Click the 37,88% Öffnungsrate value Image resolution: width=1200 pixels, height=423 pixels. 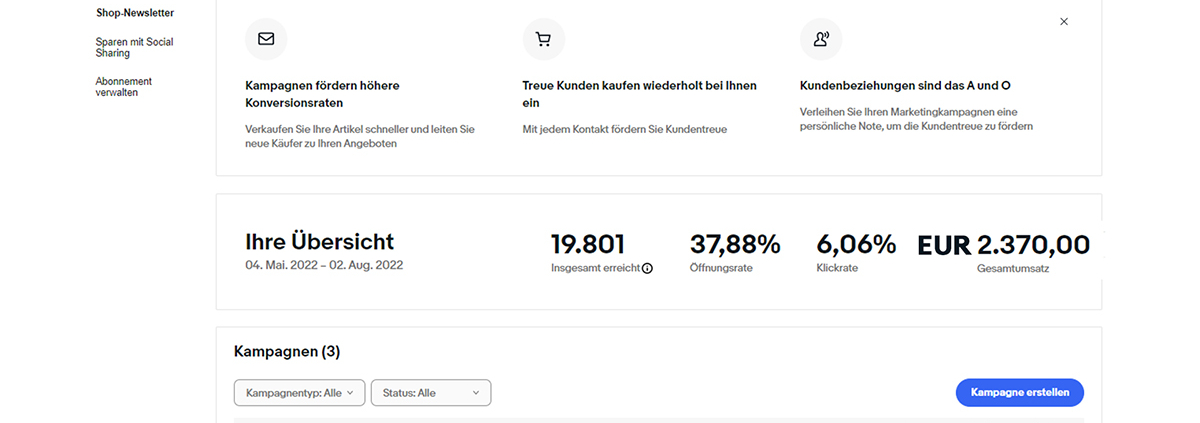click(x=735, y=244)
